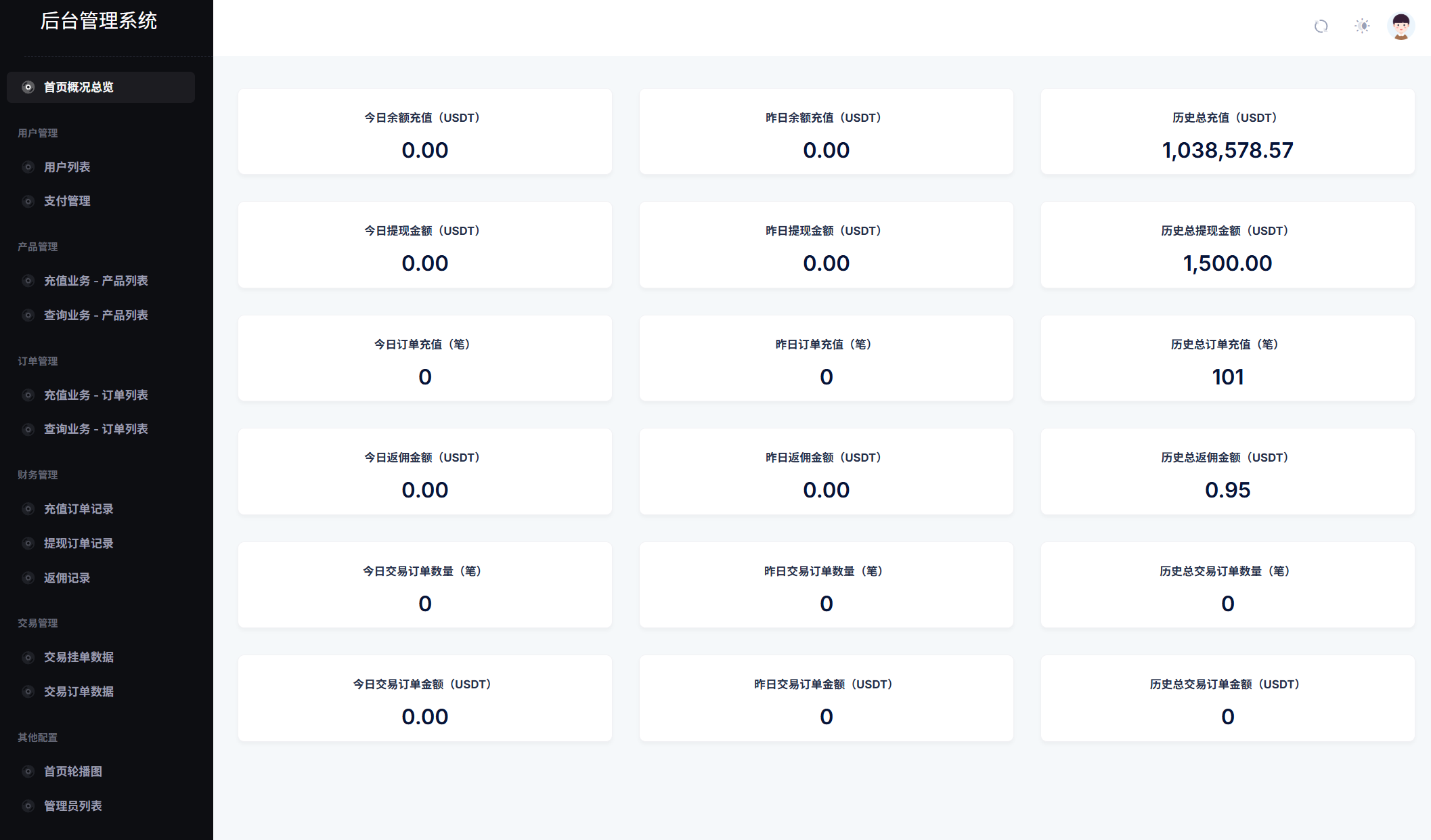This screenshot has width=1431, height=840.
Task: Click the icon beside 返佣记录
Action: (28, 578)
